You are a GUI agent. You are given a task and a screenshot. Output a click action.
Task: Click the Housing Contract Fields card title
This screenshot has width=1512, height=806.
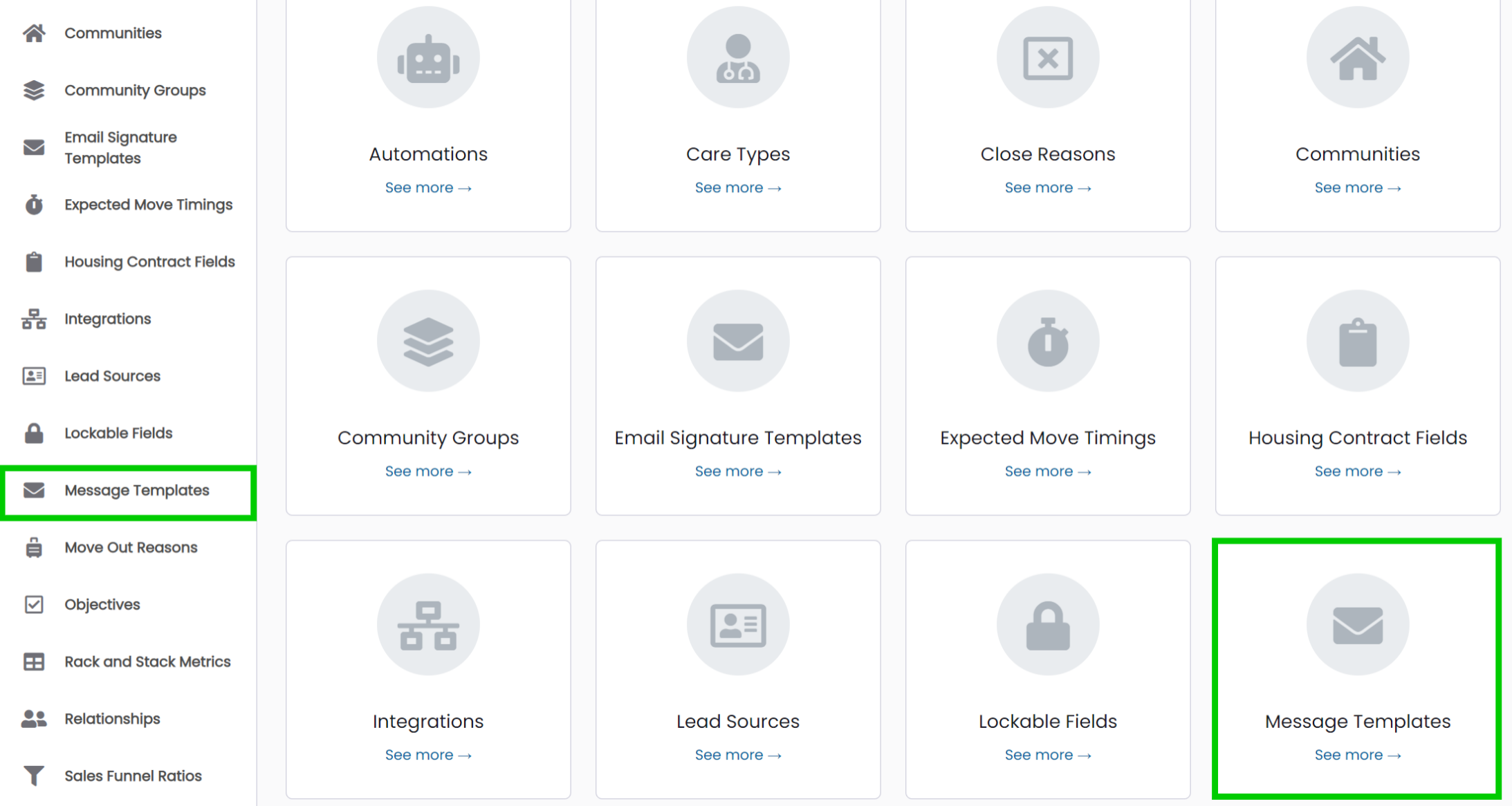1358,438
